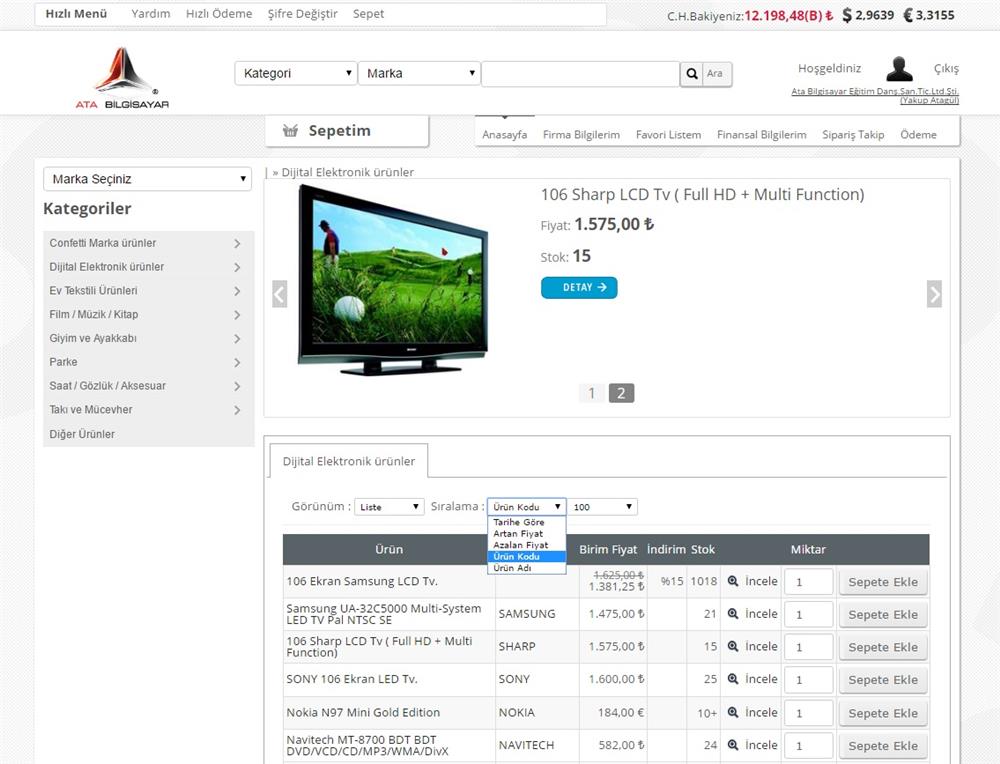Click Hızlı Ödeme in quick menu

coord(219,13)
